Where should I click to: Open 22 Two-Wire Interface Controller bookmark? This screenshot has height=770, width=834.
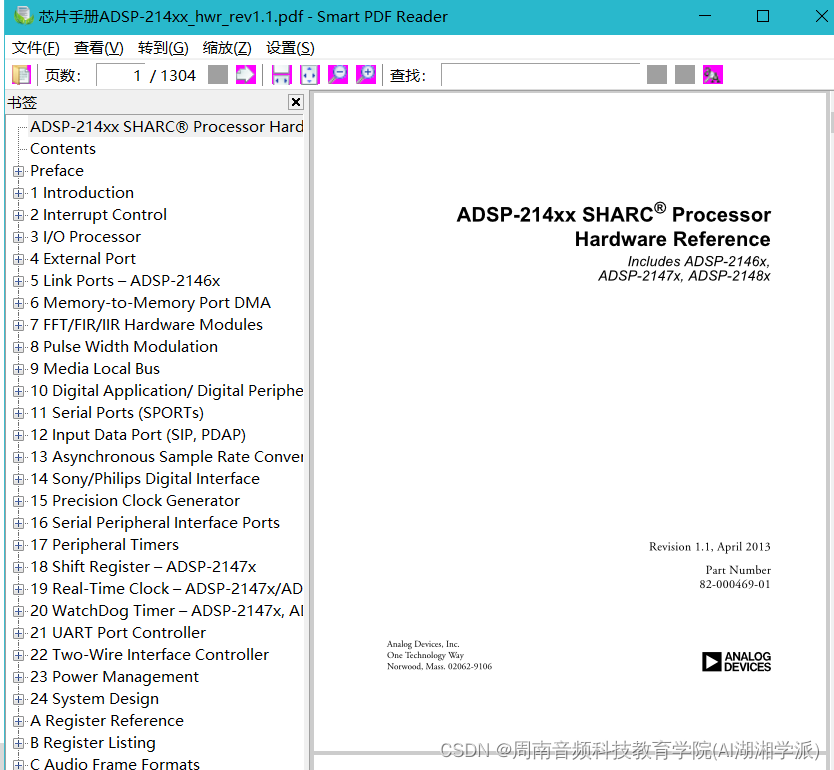pos(149,655)
